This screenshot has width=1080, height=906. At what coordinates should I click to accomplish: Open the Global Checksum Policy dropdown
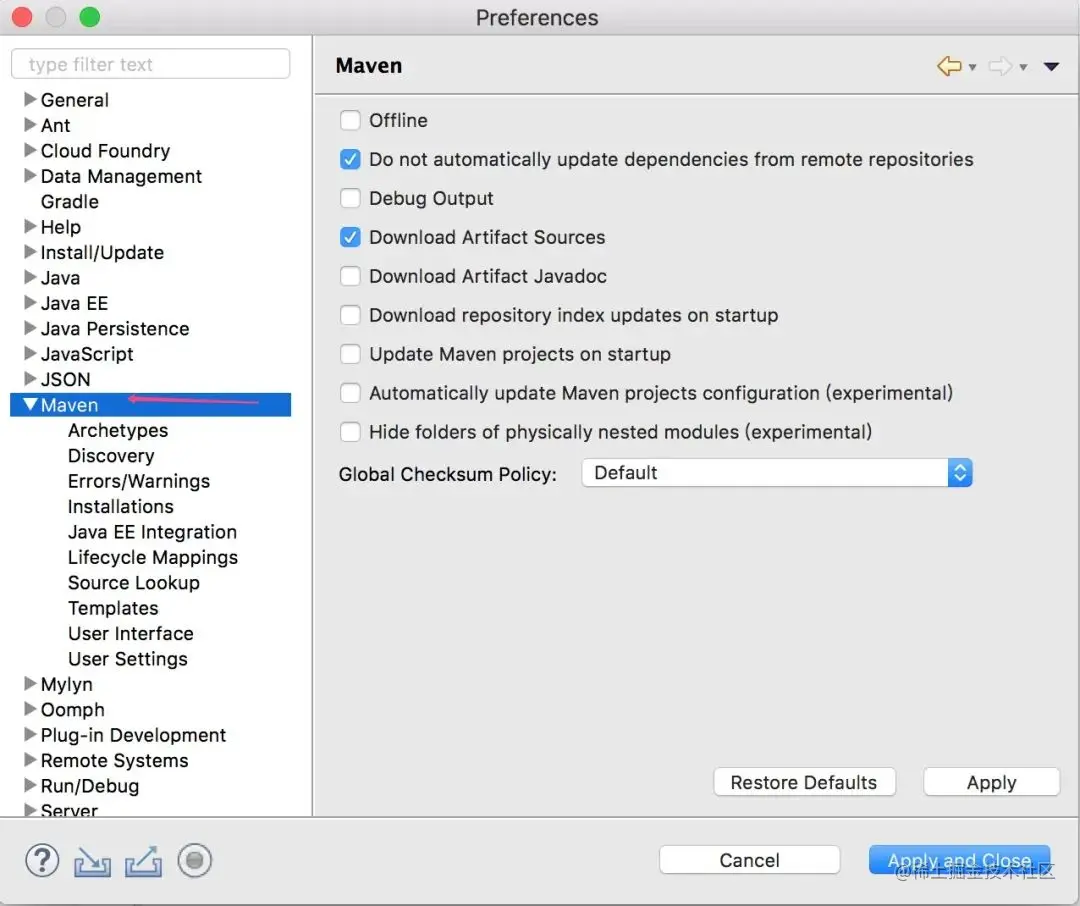[776, 473]
